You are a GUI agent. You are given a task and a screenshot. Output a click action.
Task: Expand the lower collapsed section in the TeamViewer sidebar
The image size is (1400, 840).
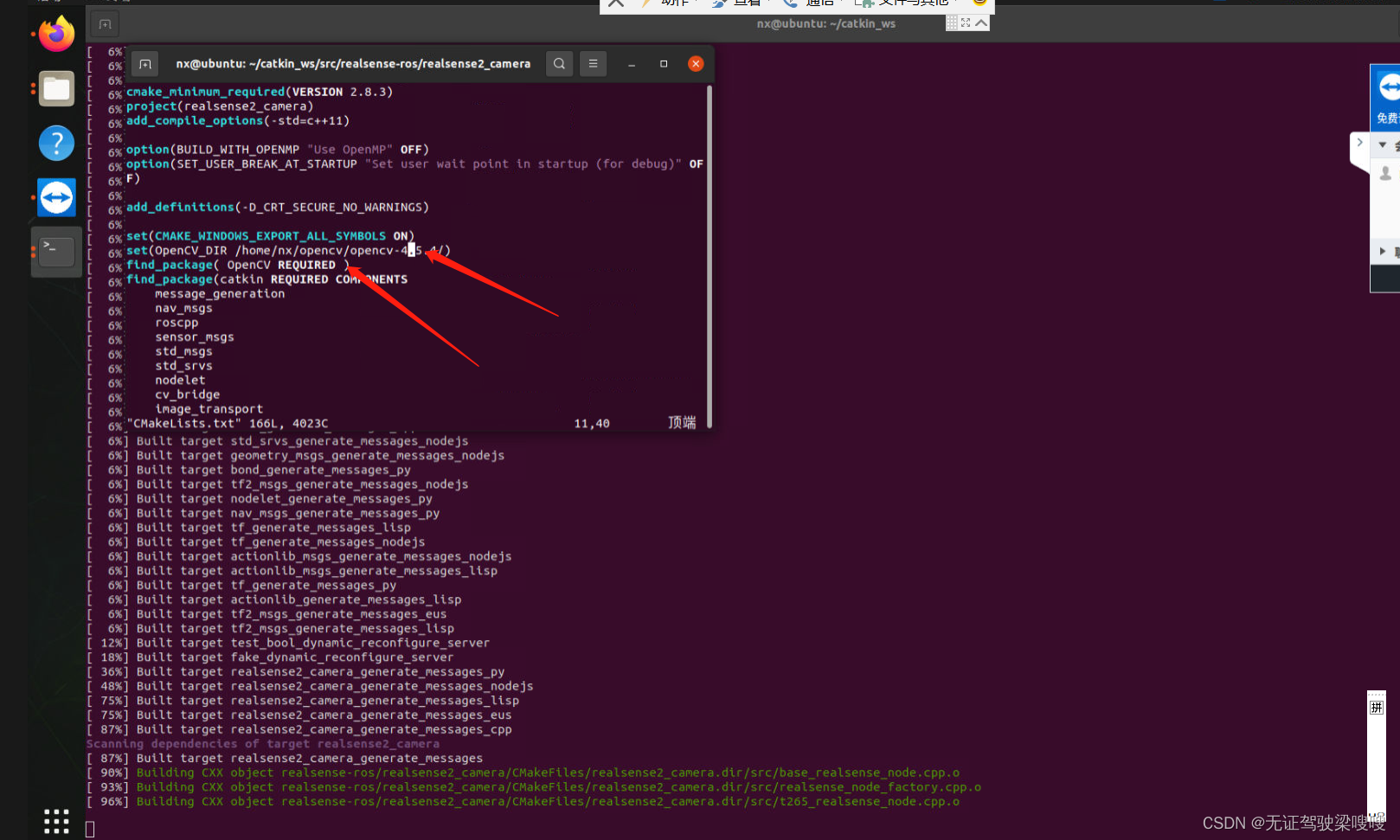point(1382,250)
